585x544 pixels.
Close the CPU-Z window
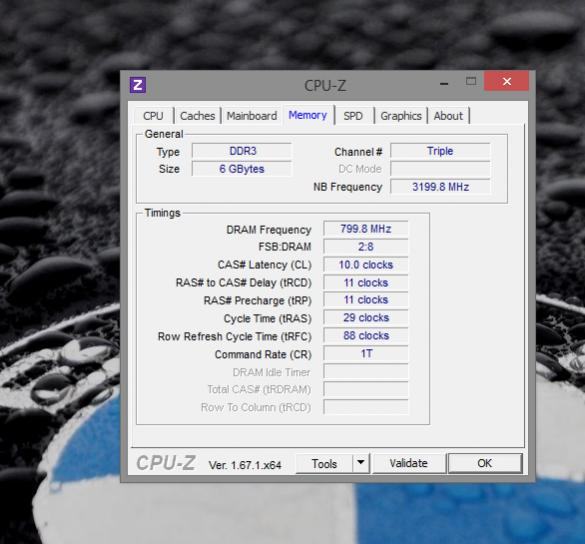(x=506, y=81)
